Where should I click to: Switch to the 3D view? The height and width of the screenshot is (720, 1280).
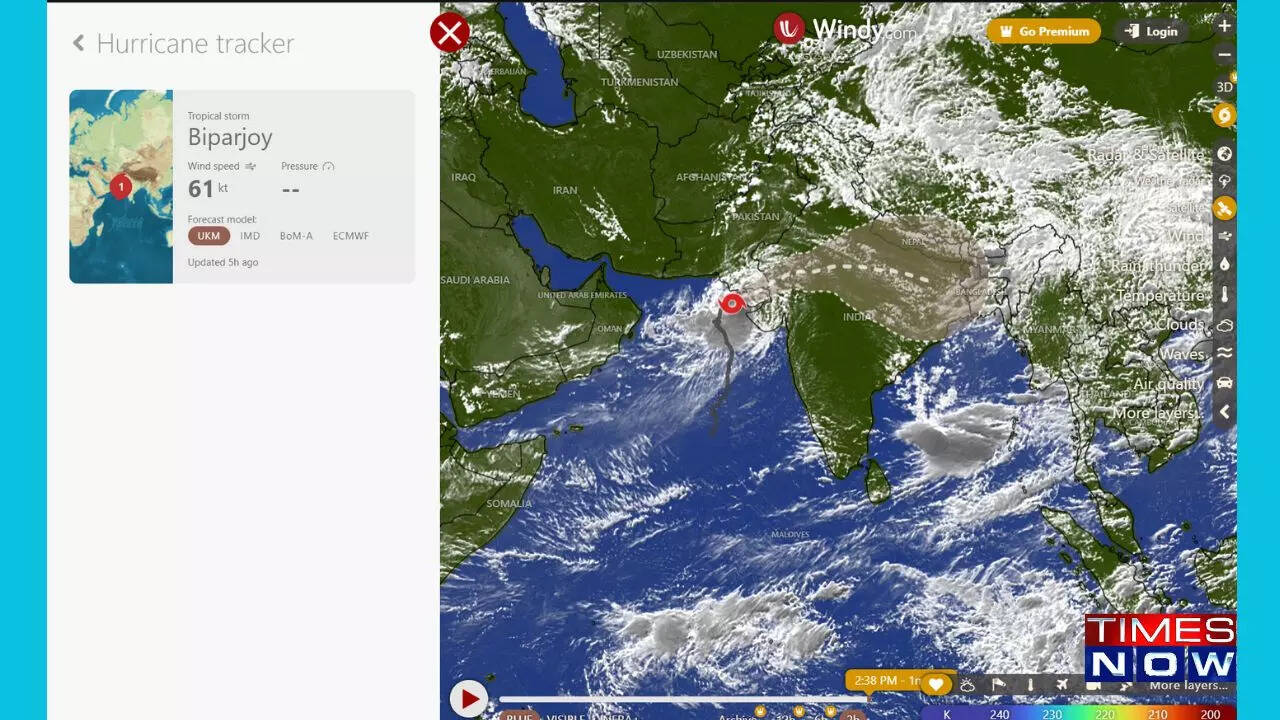point(1224,86)
